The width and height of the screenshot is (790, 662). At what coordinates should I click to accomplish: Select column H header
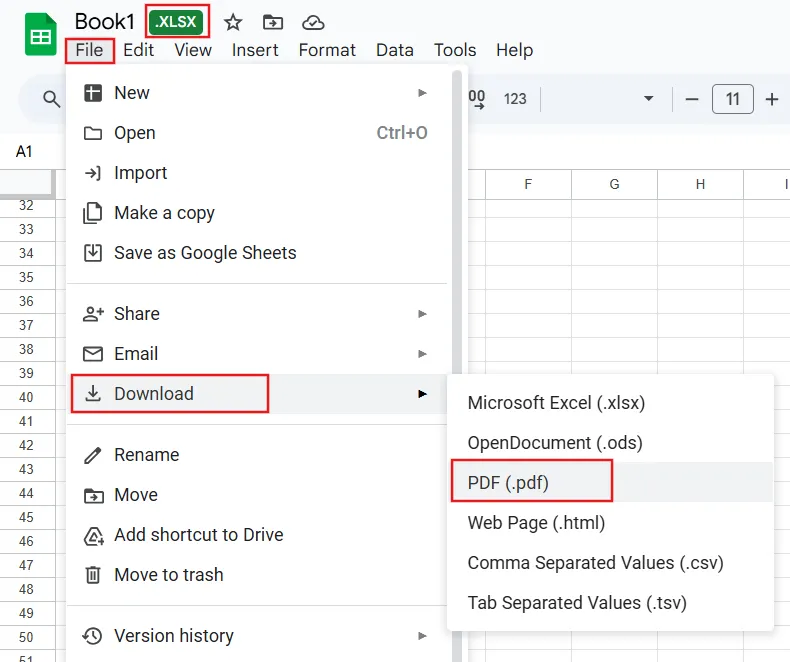click(x=700, y=184)
